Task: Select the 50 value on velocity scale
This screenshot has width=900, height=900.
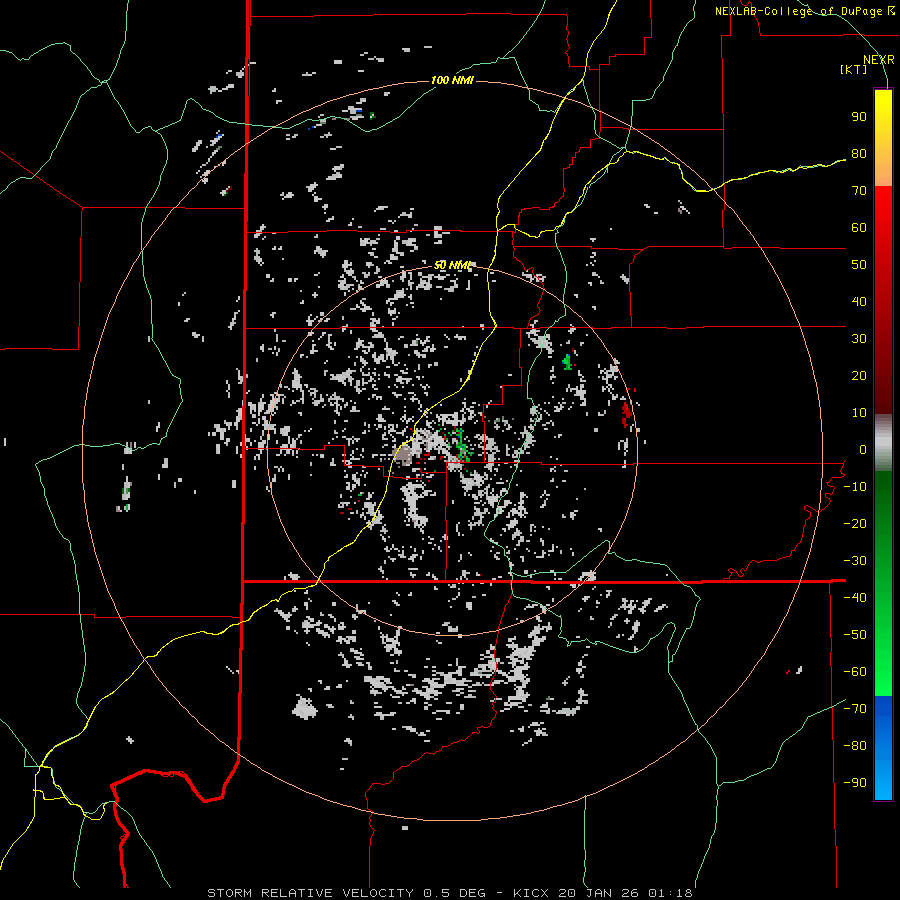Action: pyautogui.click(x=859, y=265)
